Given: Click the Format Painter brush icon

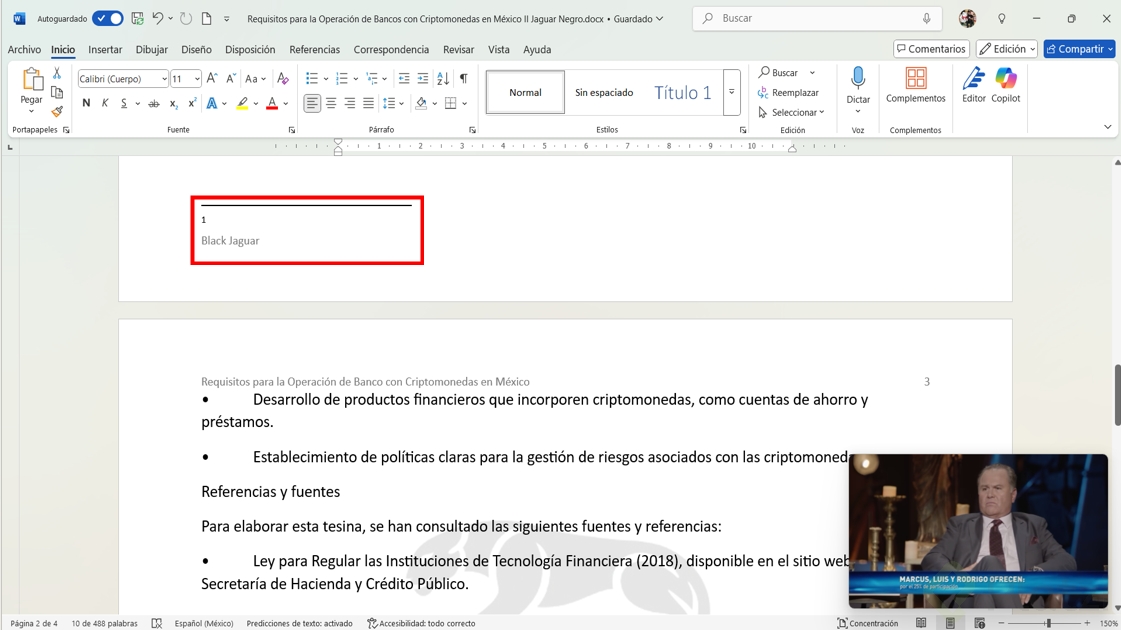Looking at the screenshot, I should (57, 111).
